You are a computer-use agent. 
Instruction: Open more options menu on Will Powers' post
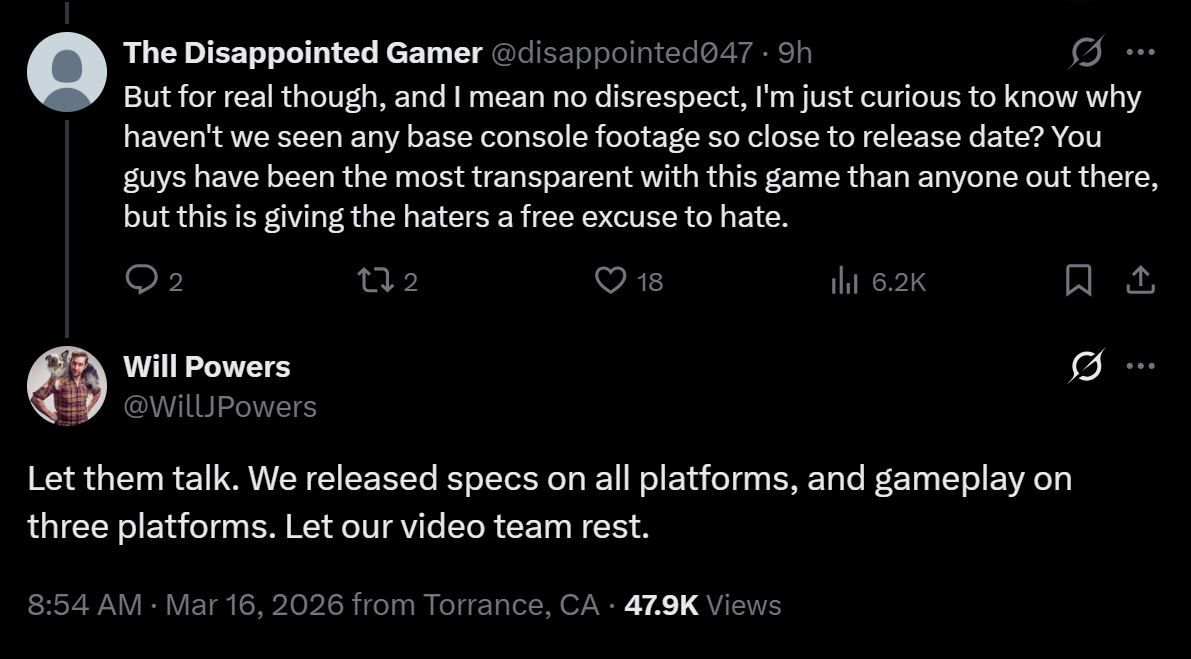pyautogui.click(x=1140, y=367)
